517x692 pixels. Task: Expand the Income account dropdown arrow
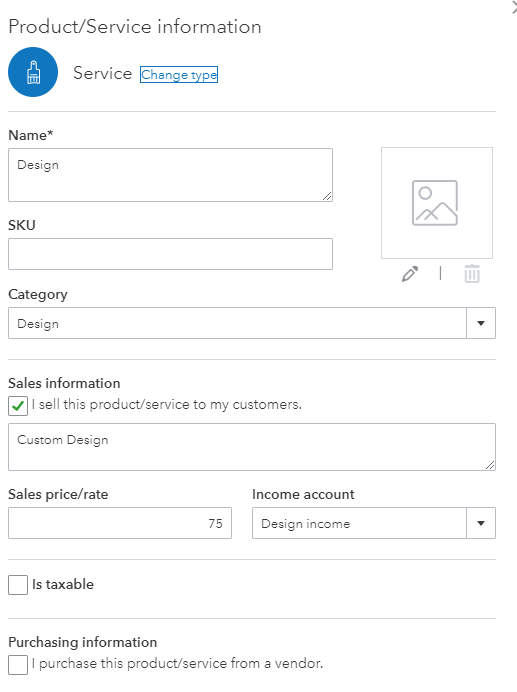[481, 523]
